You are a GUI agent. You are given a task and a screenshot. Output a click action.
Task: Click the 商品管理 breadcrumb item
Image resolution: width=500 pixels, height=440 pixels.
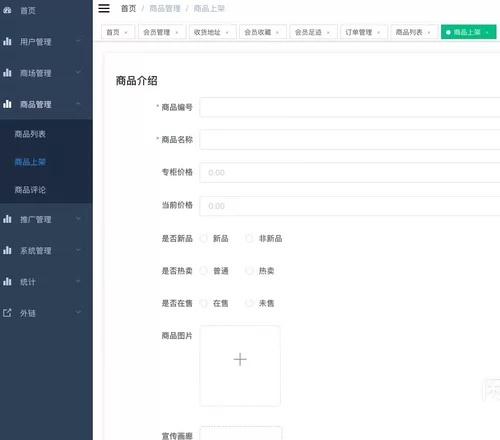click(x=165, y=9)
